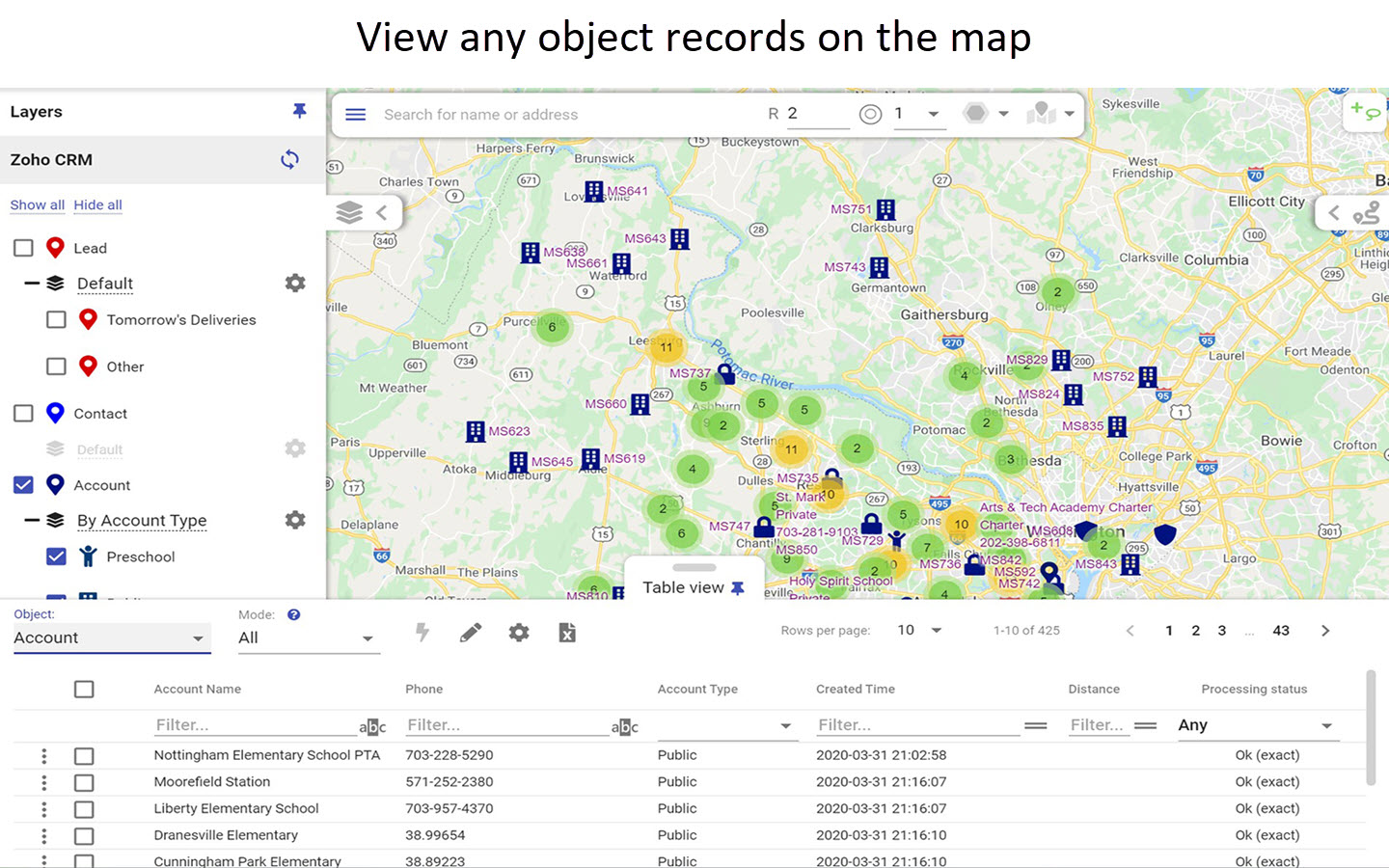Select the hexagon shape drawing tool
Viewport: 1389px width, 868px height.
977,113
